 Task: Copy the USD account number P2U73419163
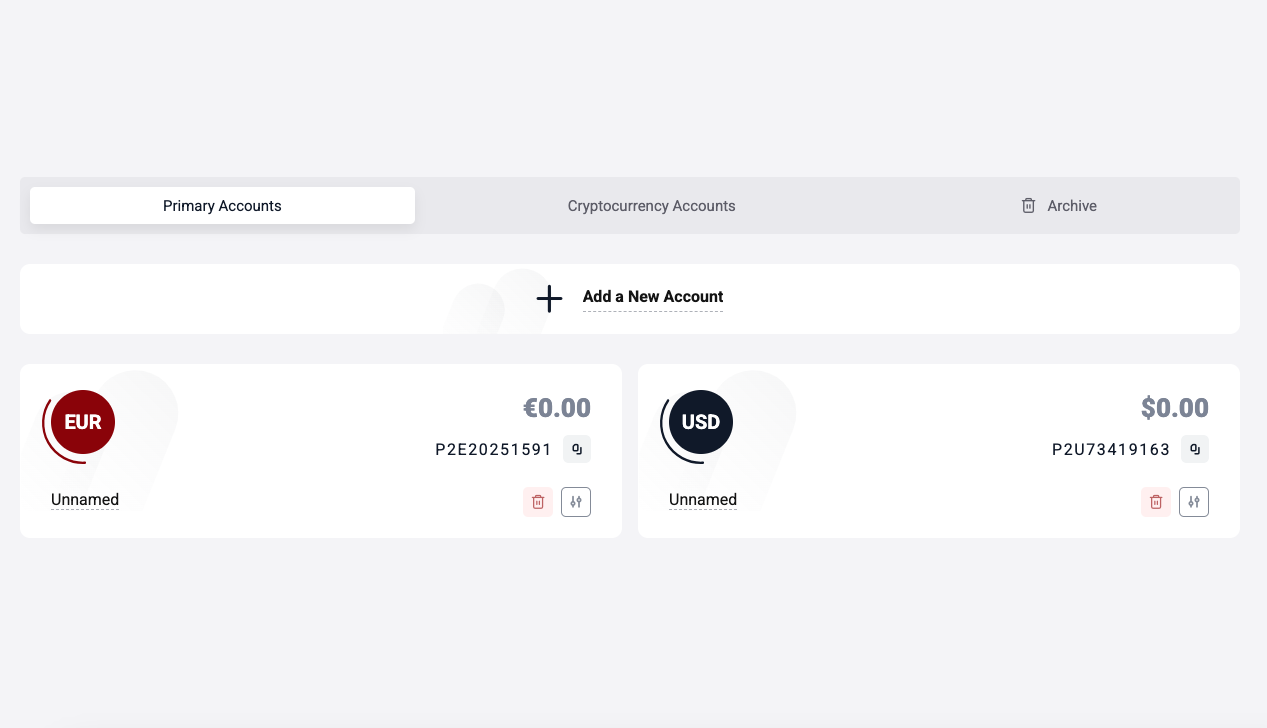[x=1195, y=449]
